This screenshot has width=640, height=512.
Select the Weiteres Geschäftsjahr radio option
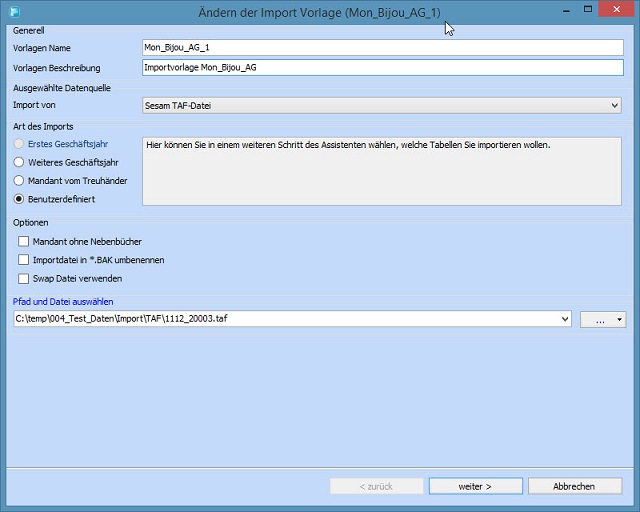[19, 162]
